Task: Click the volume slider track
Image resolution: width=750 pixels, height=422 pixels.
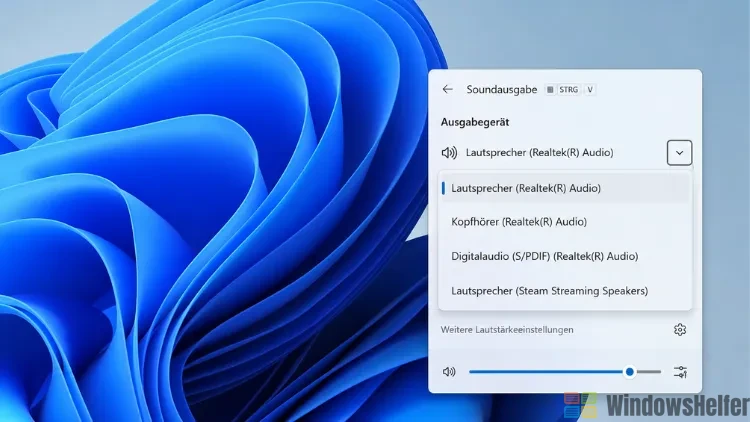Action: tap(565, 372)
